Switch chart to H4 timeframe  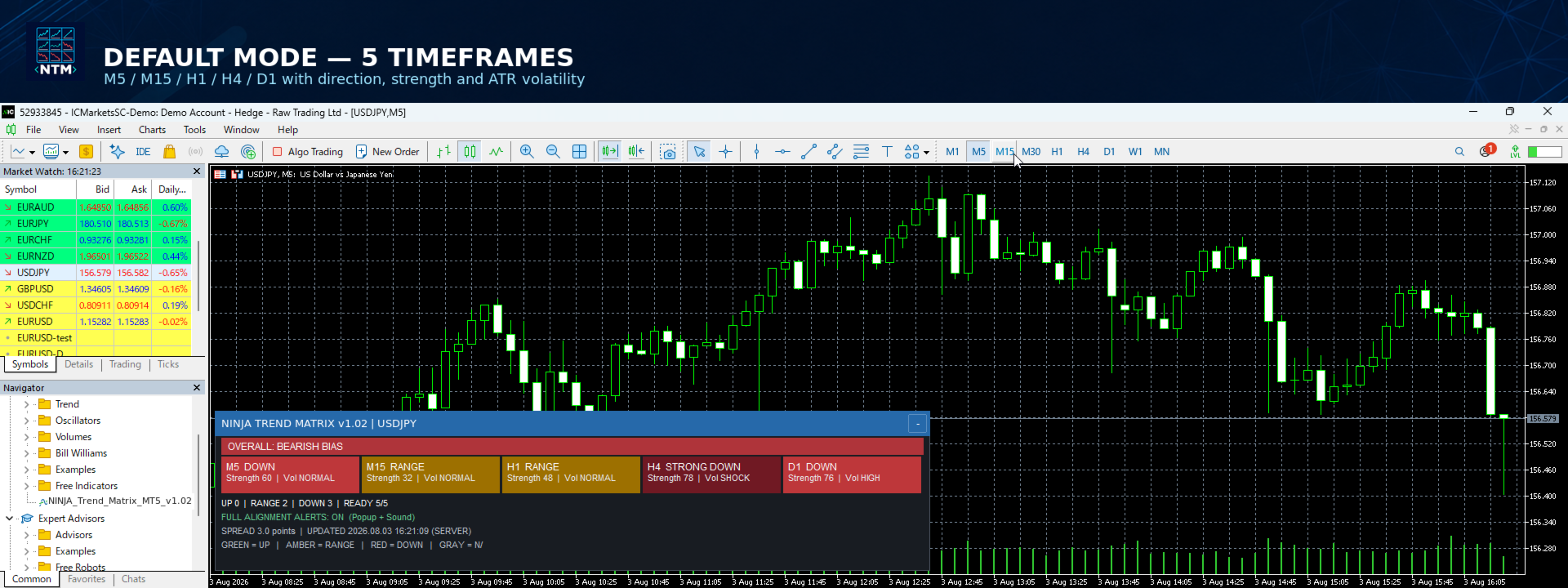click(x=1083, y=151)
